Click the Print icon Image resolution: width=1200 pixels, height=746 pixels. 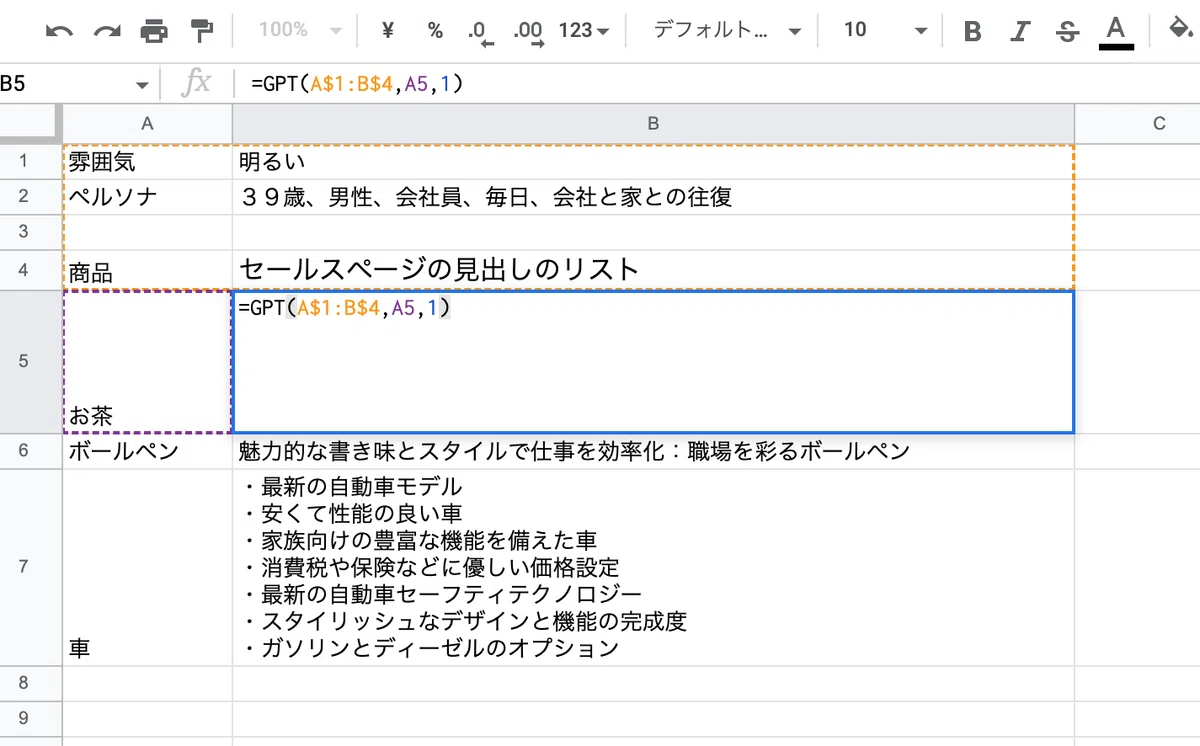(x=154, y=31)
